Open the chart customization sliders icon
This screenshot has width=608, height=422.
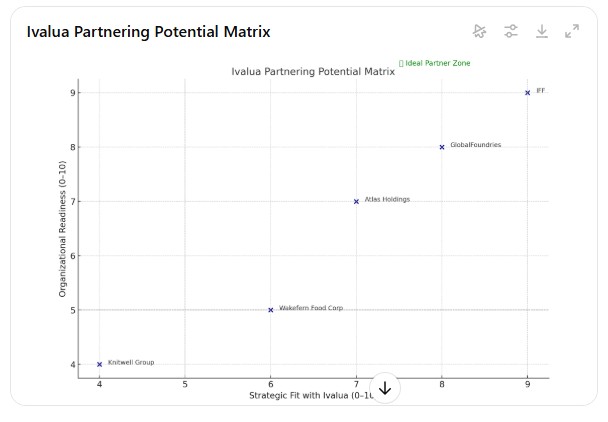[x=511, y=31]
